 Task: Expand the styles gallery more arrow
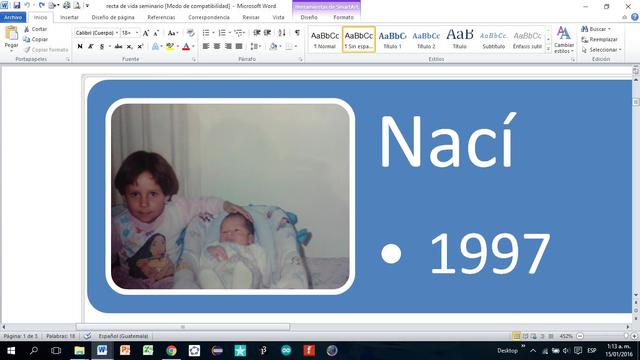coord(548,49)
